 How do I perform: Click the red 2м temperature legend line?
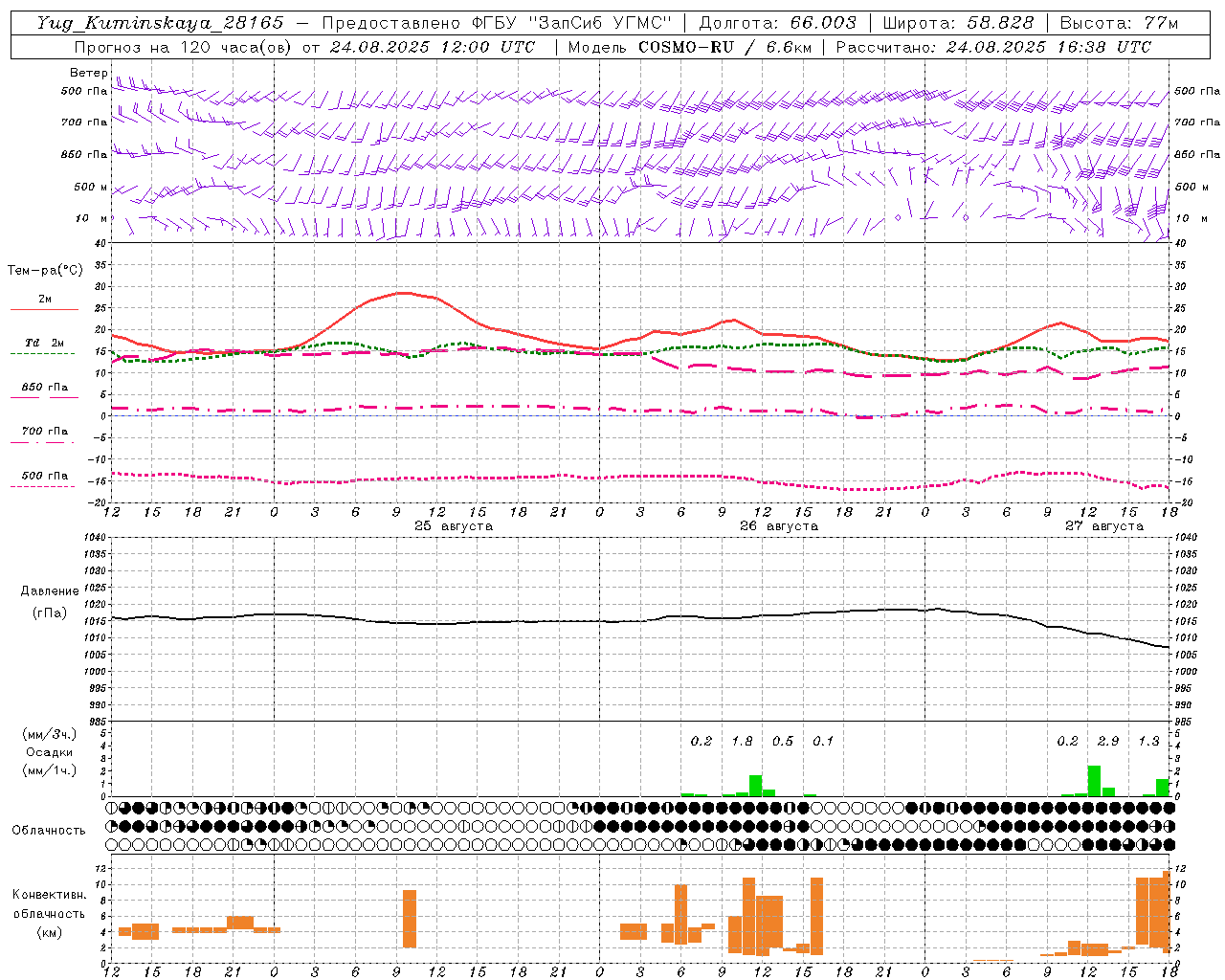(44, 310)
